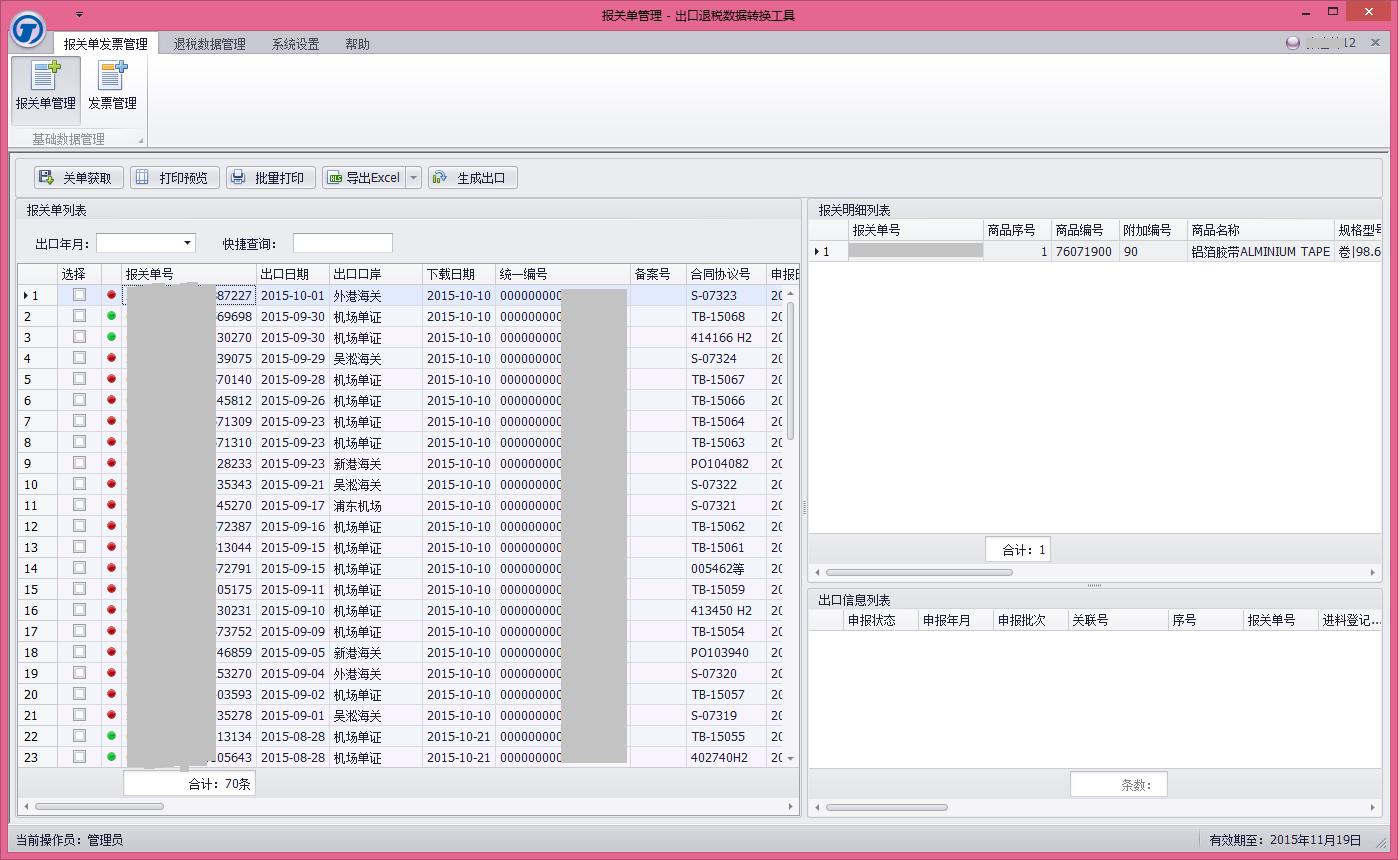Expand the 基础数据管理 group launcher
The image size is (1398, 860).
(140, 141)
